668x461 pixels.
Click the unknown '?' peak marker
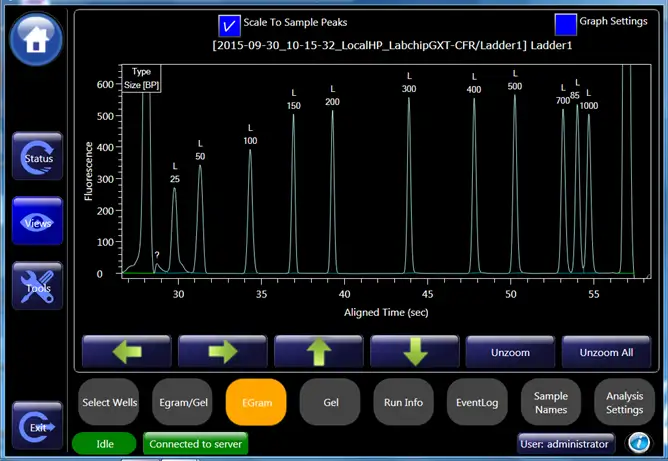point(157,255)
